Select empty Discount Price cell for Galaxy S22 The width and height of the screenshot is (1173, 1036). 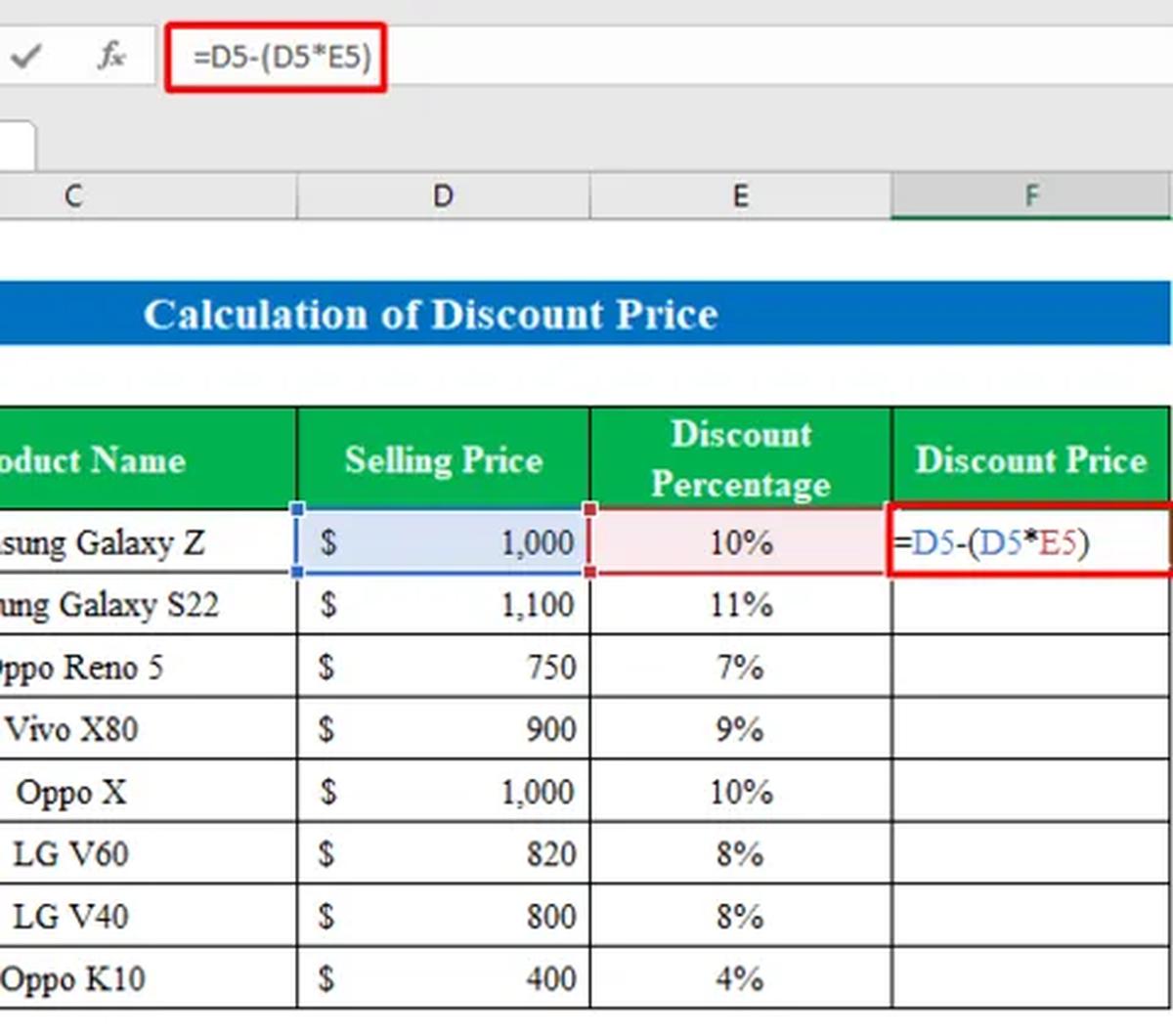click(x=1031, y=604)
